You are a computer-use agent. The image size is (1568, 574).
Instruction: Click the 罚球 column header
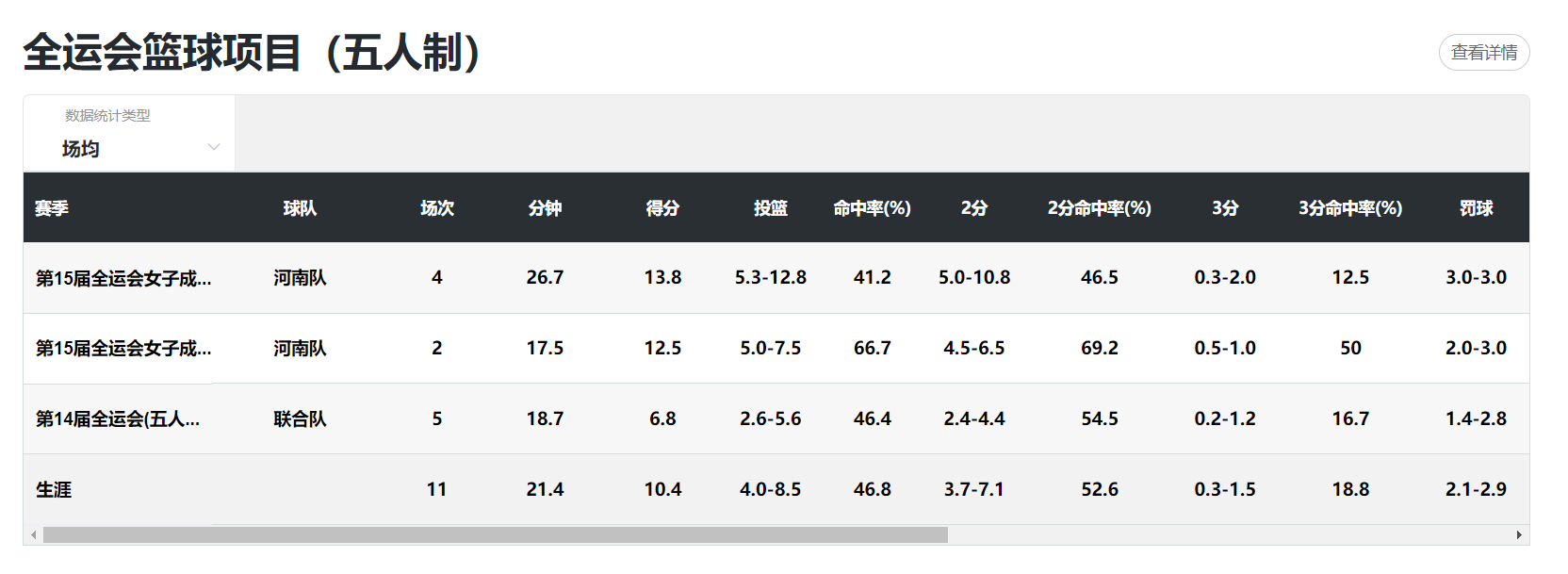tap(1476, 208)
